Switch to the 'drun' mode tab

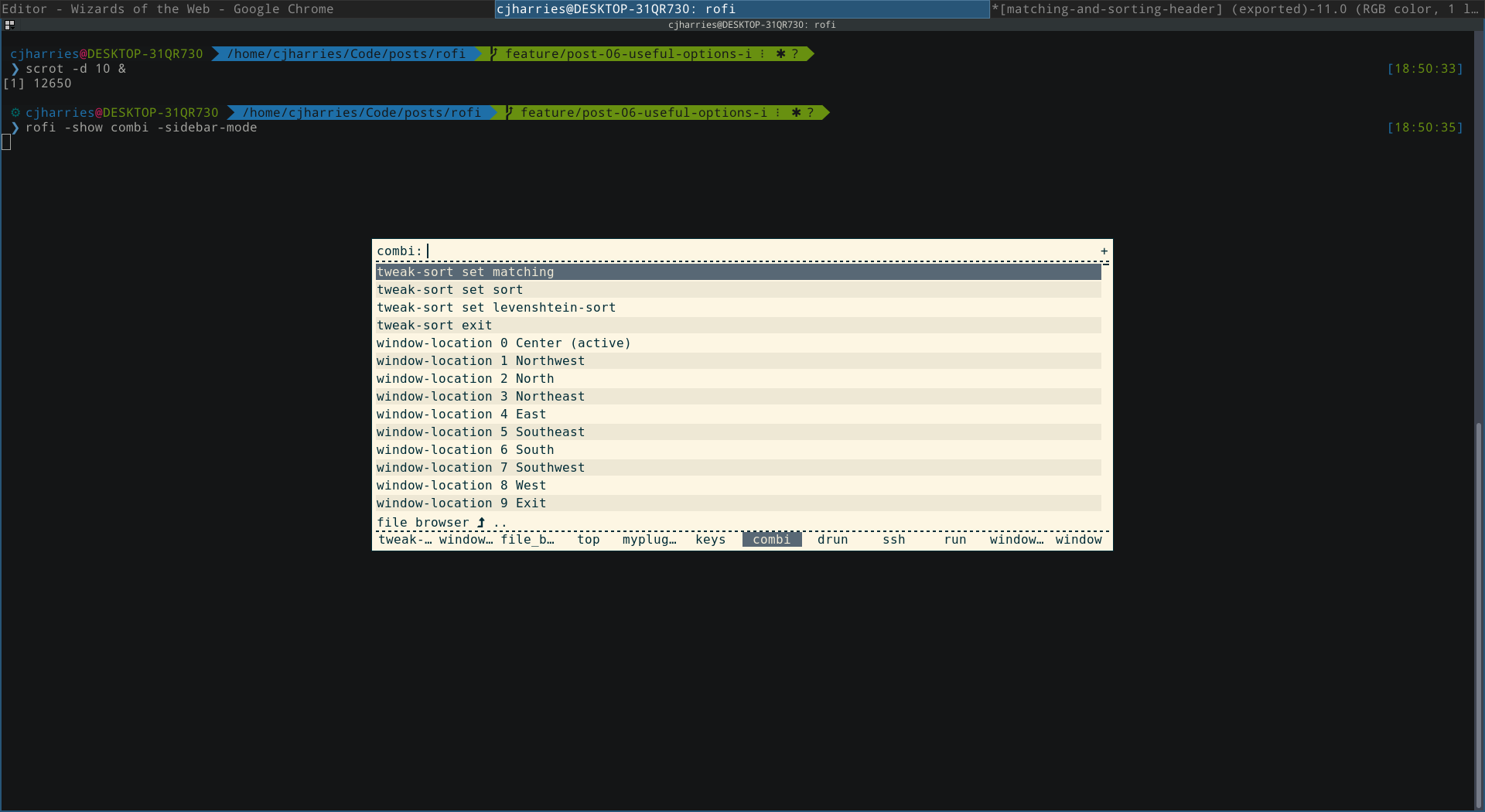(x=833, y=539)
